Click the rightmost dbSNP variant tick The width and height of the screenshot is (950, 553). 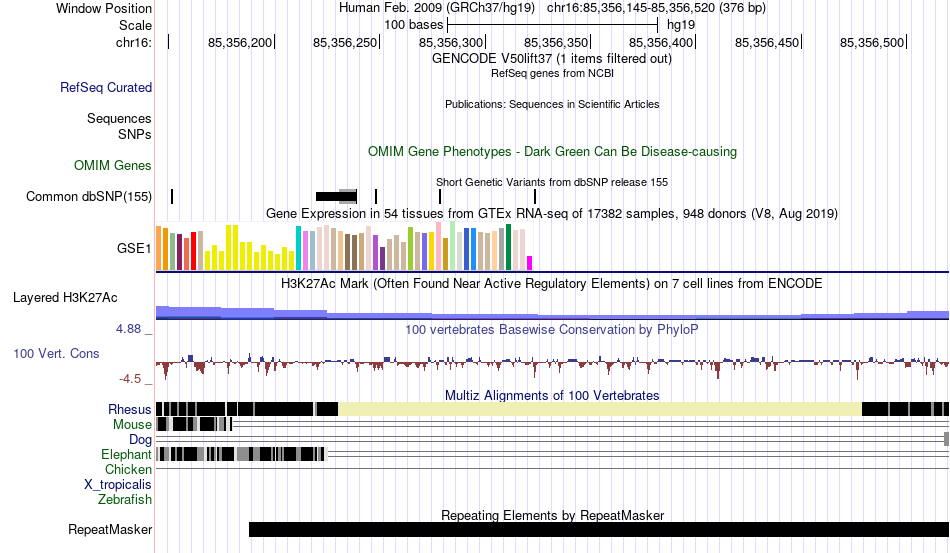click(x=535, y=196)
